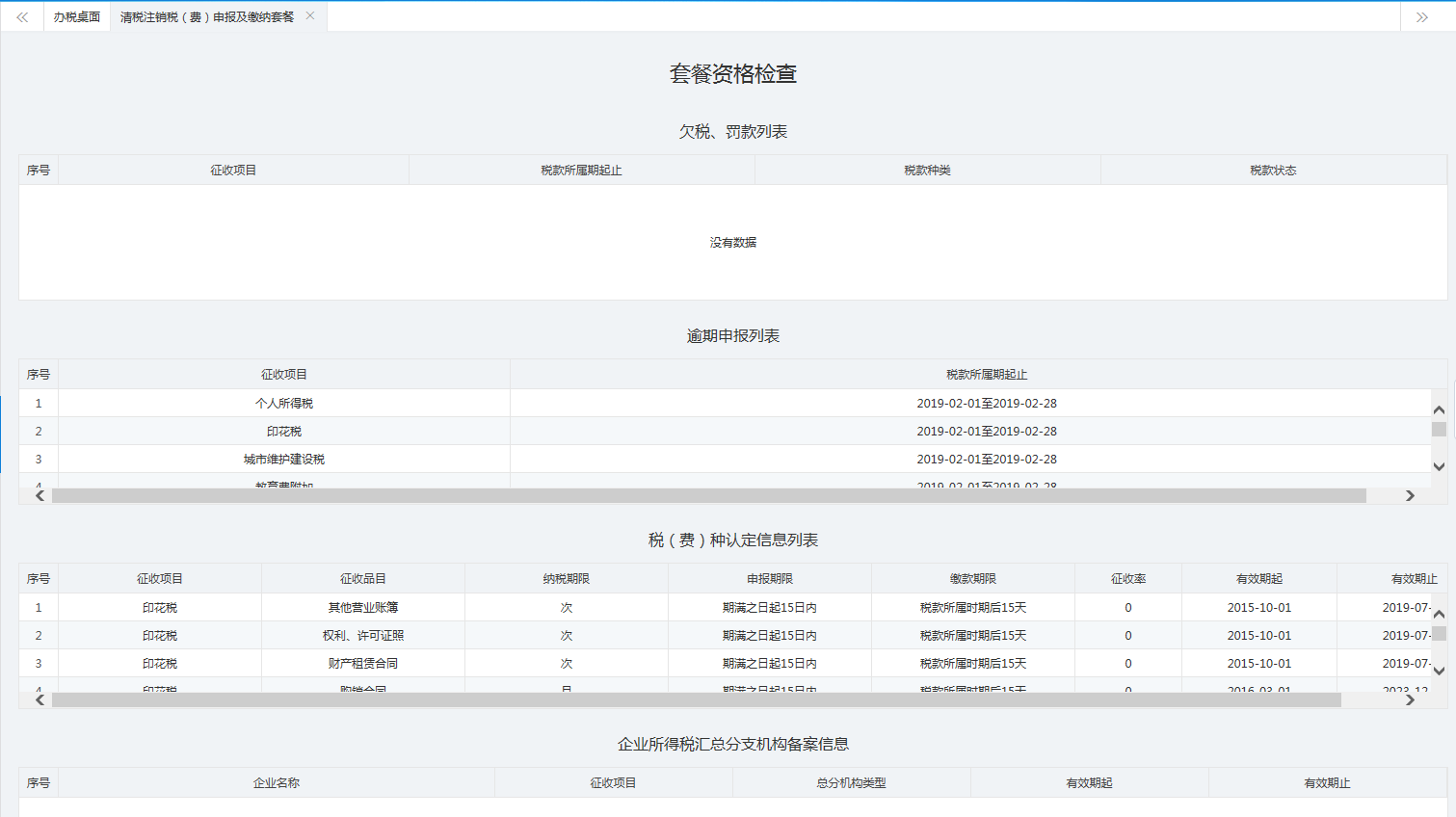1456x817 pixels.
Task: Select the 城市维护建设税 overdue declaration row
Action: (284, 460)
